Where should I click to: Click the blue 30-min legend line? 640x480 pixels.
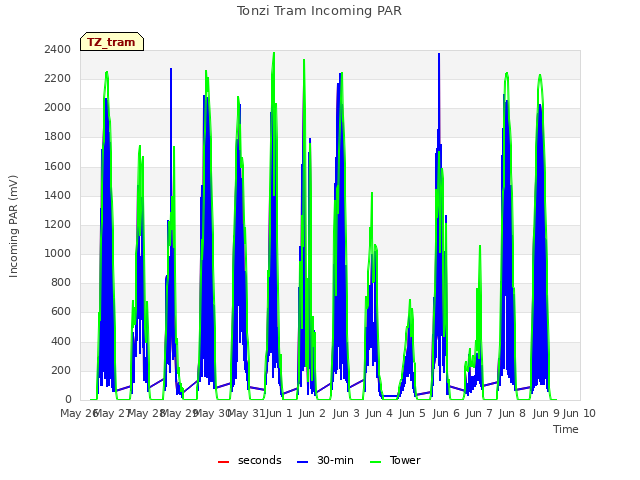(x=302, y=462)
